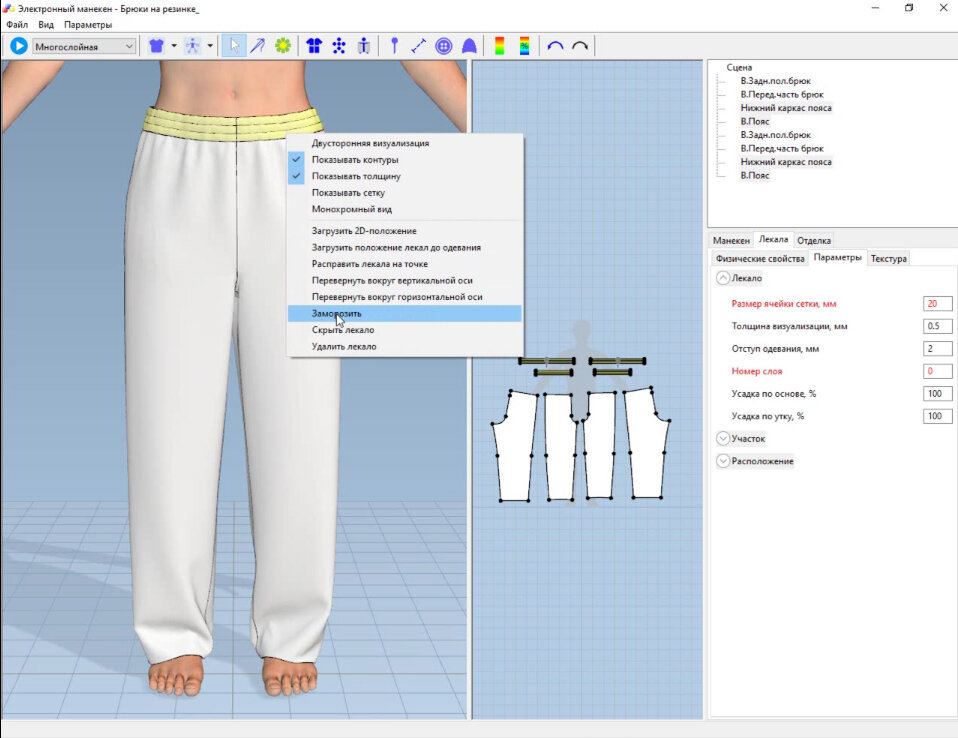Click the 'Усадка по основе, %' label
Viewport: 958px width, 738px height.
pyautogui.click(x=773, y=393)
